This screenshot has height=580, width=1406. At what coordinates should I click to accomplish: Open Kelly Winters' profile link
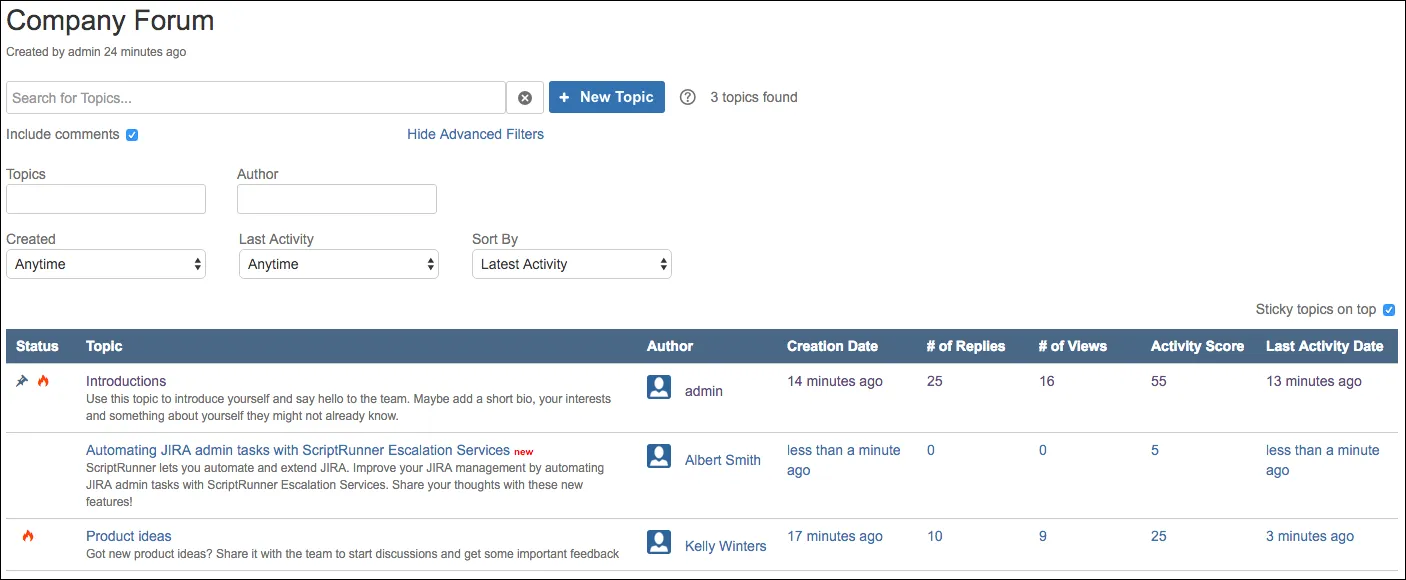(726, 546)
